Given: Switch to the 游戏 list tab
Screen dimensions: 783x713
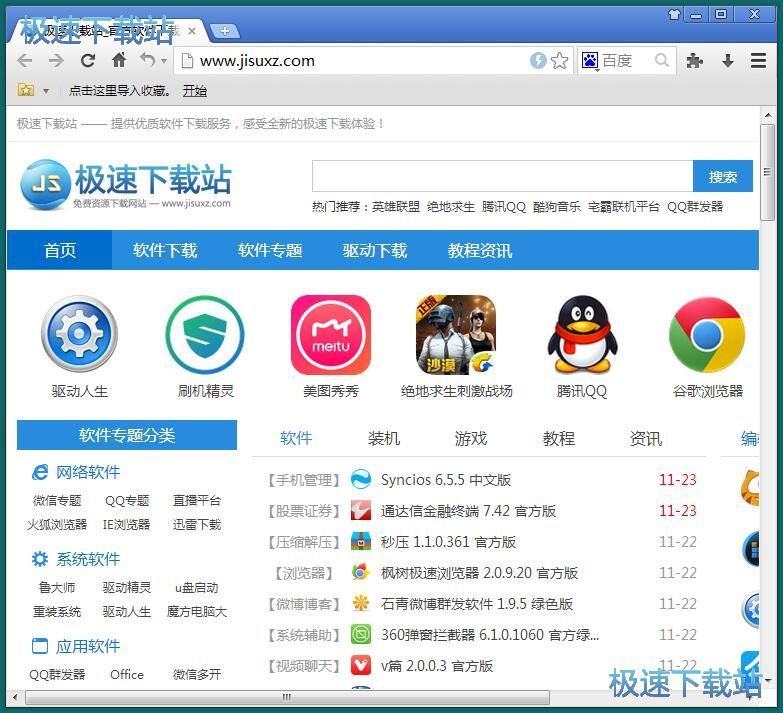Looking at the screenshot, I should point(470,438).
